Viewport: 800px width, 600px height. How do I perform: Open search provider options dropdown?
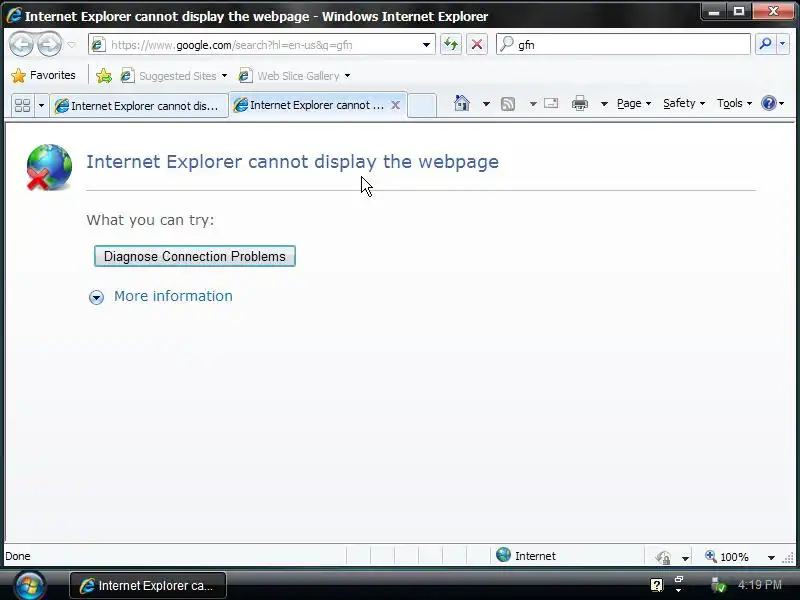point(783,44)
